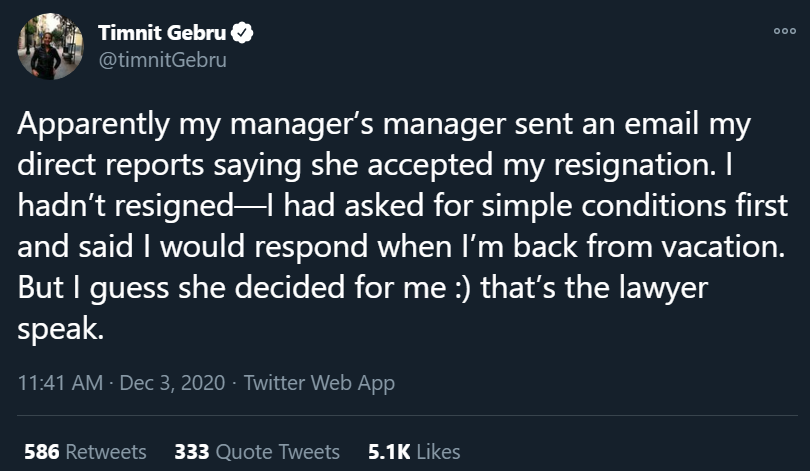View the 333 Quote Tweets list

coord(257,452)
